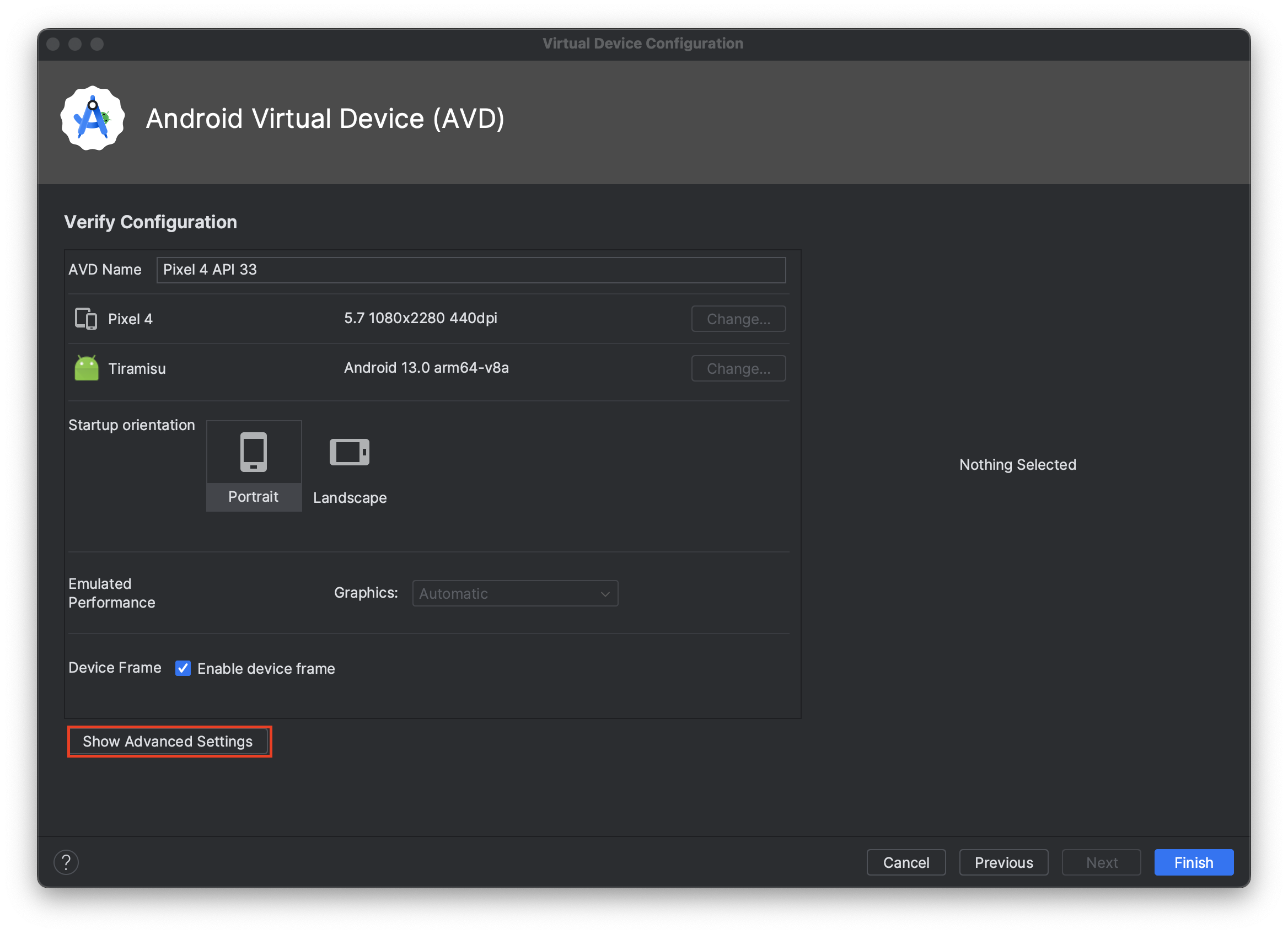Image resolution: width=1288 pixels, height=934 pixels.
Task: Click the red close window button
Action: pyautogui.click(x=53, y=44)
